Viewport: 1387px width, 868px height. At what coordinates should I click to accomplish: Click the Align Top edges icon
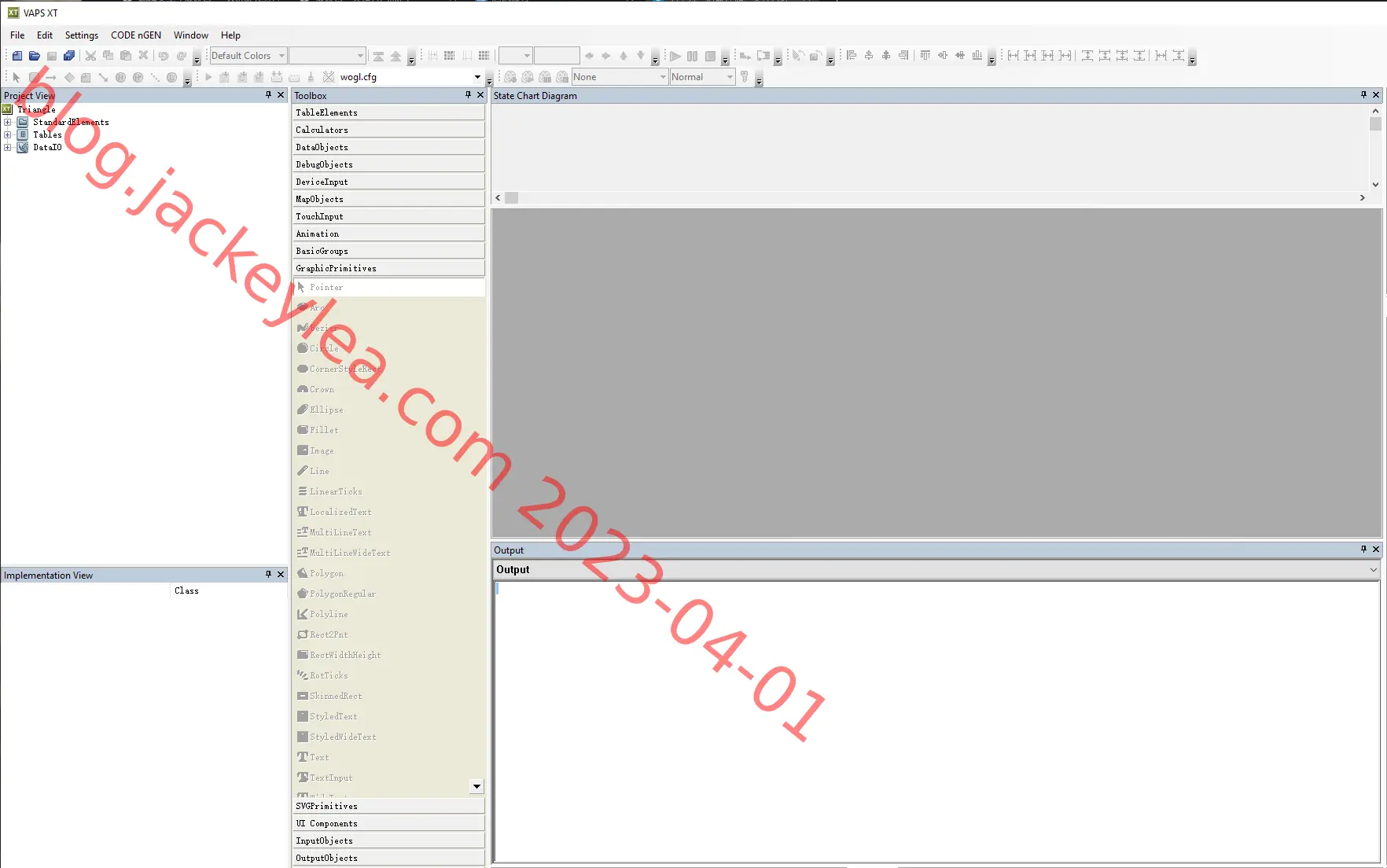925,56
